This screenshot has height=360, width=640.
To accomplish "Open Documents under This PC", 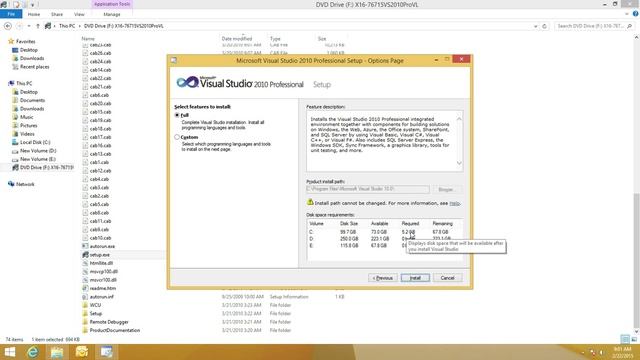I will pos(32,100).
